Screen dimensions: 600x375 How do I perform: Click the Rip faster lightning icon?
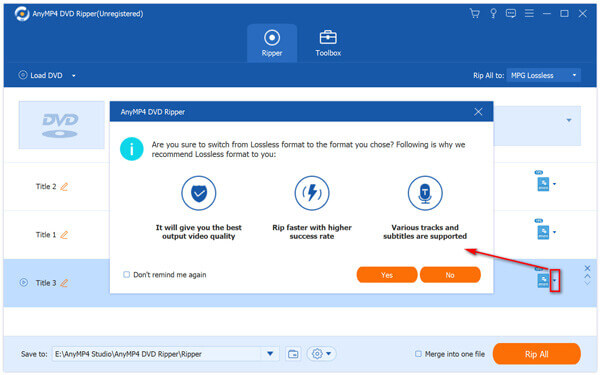[312, 193]
